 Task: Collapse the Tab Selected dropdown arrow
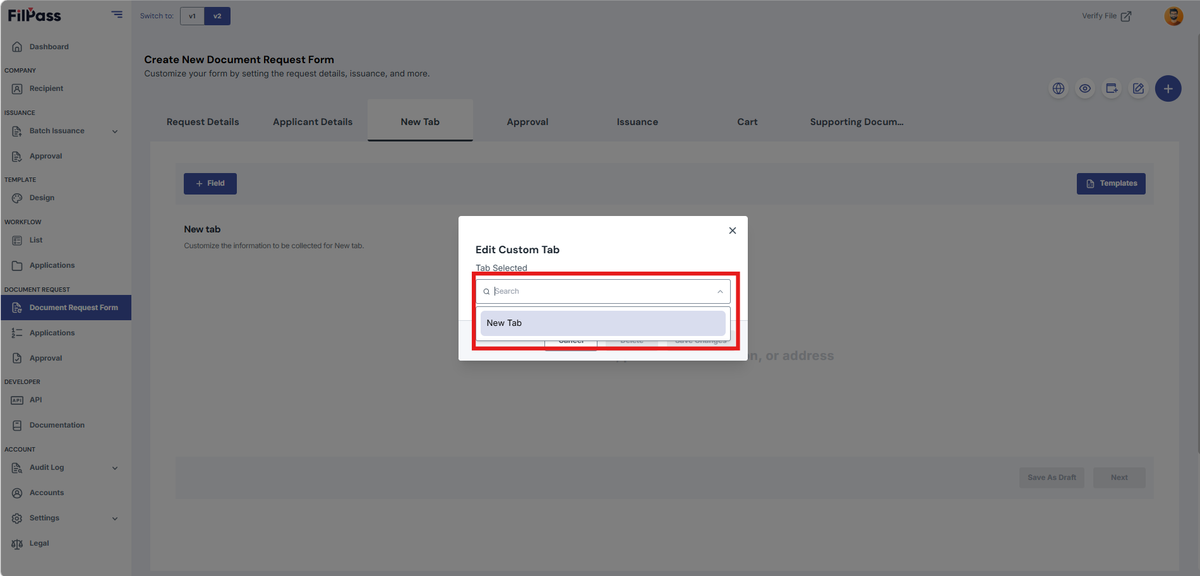tap(720, 292)
